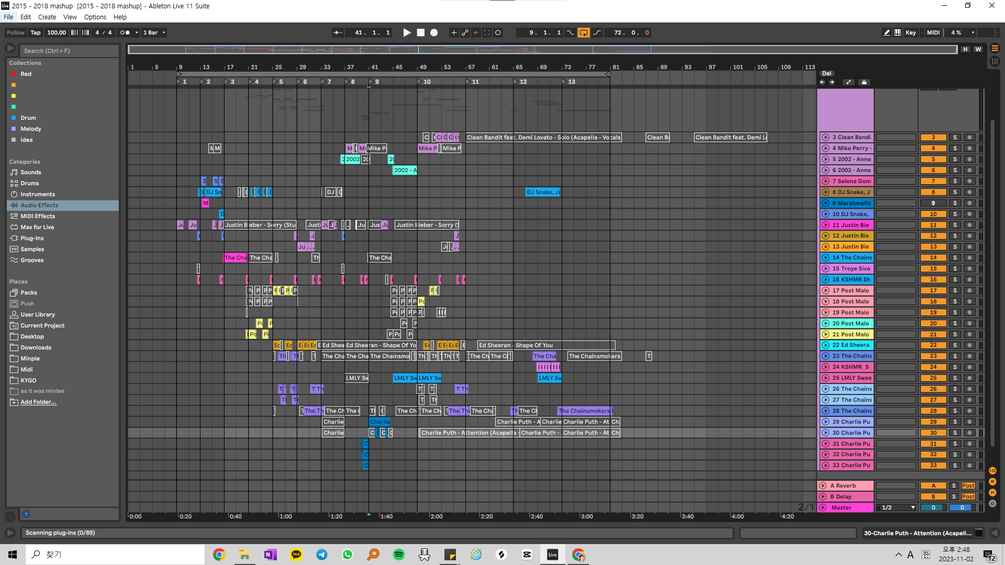The image size is (1005, 565).
Task: Arm the Arrangement Record button
Action: 434,32
